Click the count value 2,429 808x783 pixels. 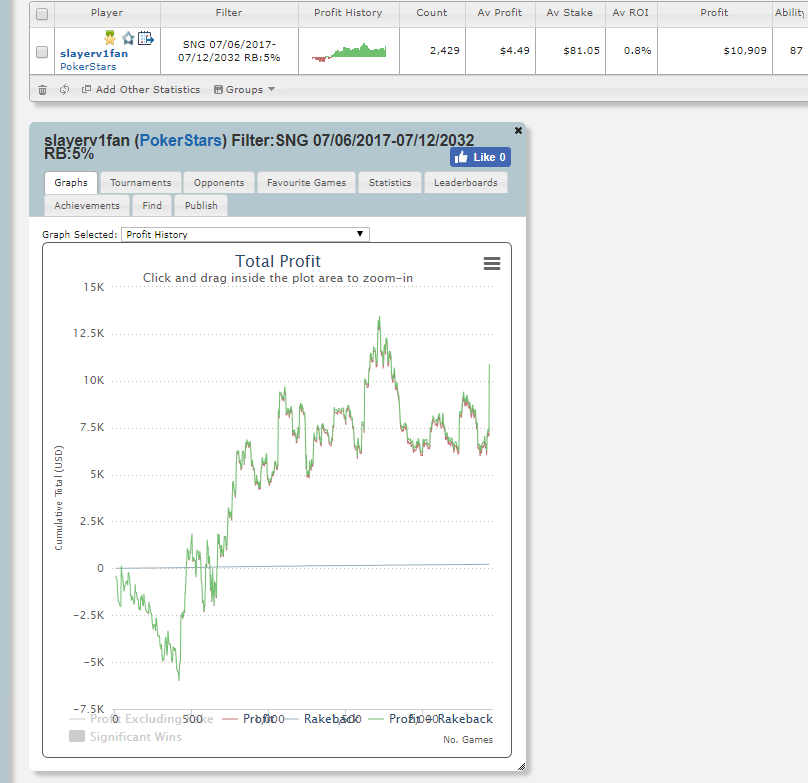[445, 51]
